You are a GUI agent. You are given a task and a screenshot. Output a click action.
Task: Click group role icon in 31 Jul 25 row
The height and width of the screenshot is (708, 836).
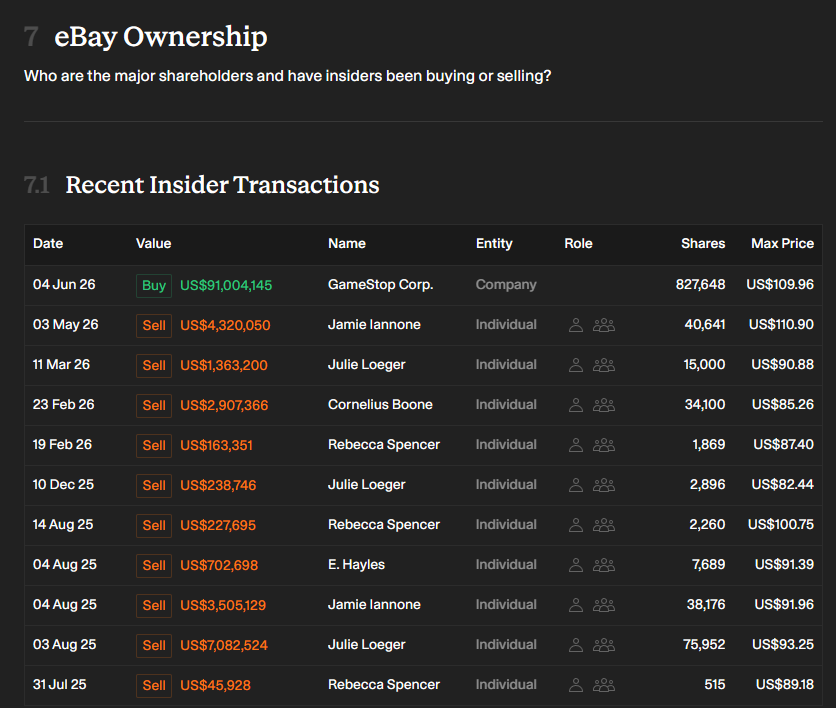pyautogui.click(x=604, y=685)
